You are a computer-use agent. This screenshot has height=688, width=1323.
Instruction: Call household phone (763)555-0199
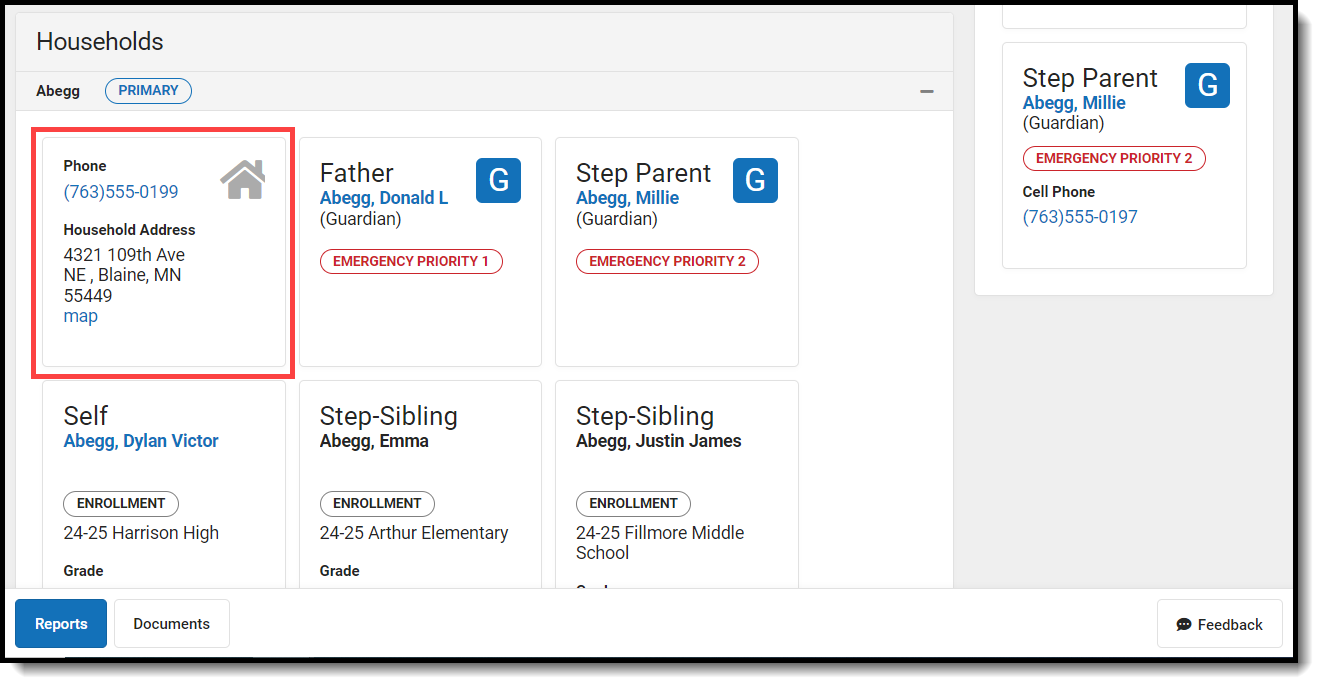click(121, 192)
